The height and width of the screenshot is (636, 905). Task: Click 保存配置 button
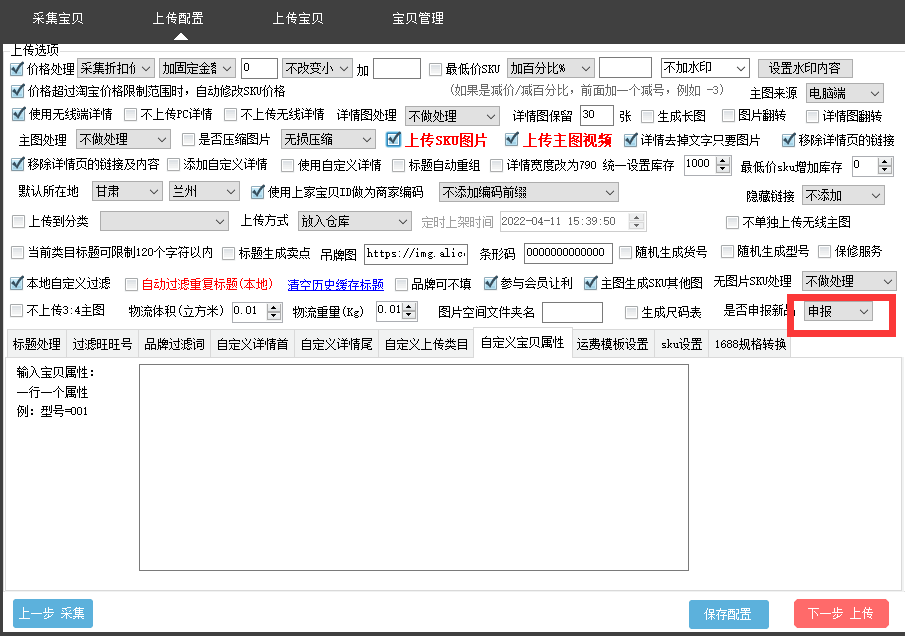point(728,614)
